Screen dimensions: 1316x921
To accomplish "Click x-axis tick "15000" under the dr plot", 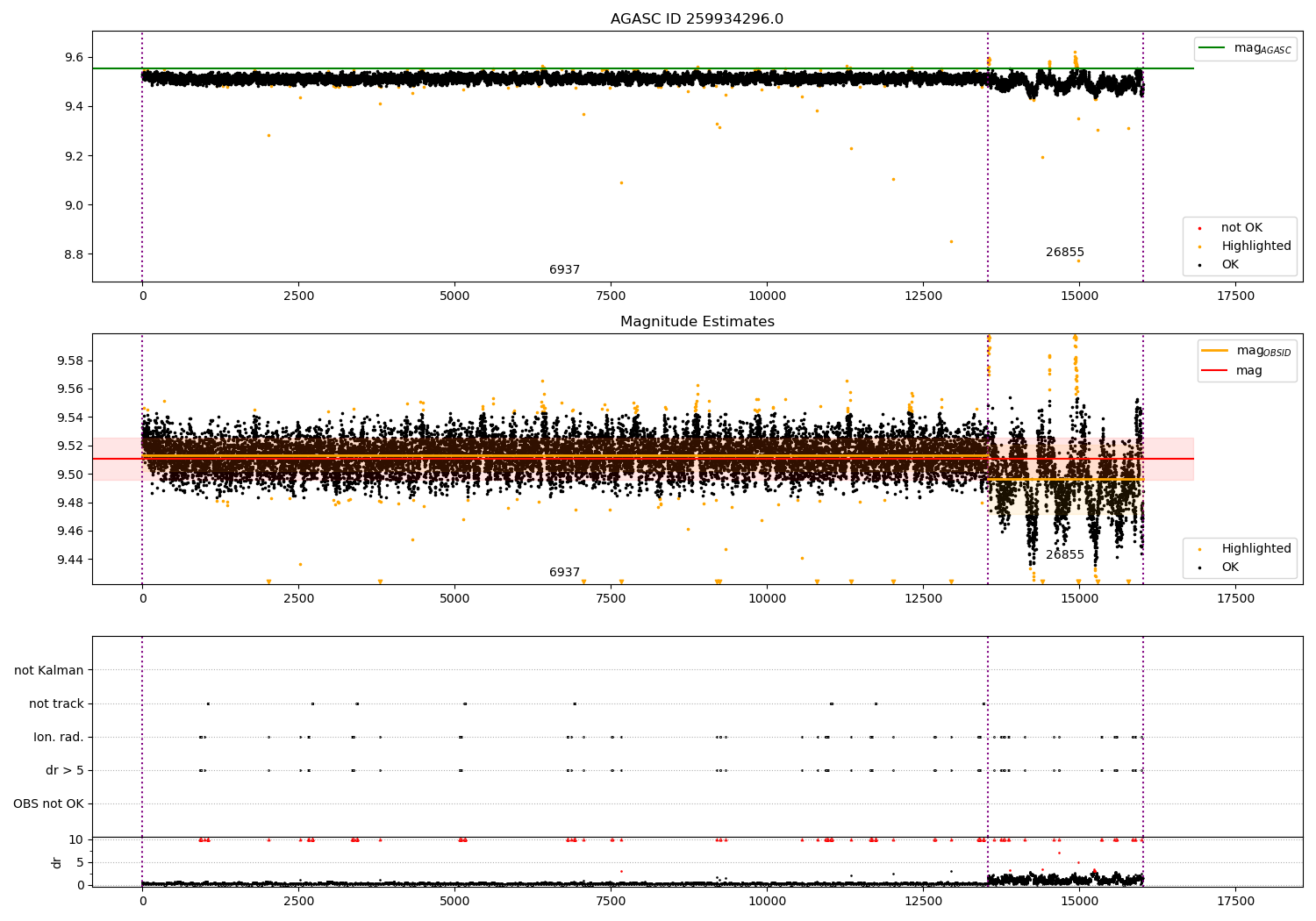I will 1079,902.
